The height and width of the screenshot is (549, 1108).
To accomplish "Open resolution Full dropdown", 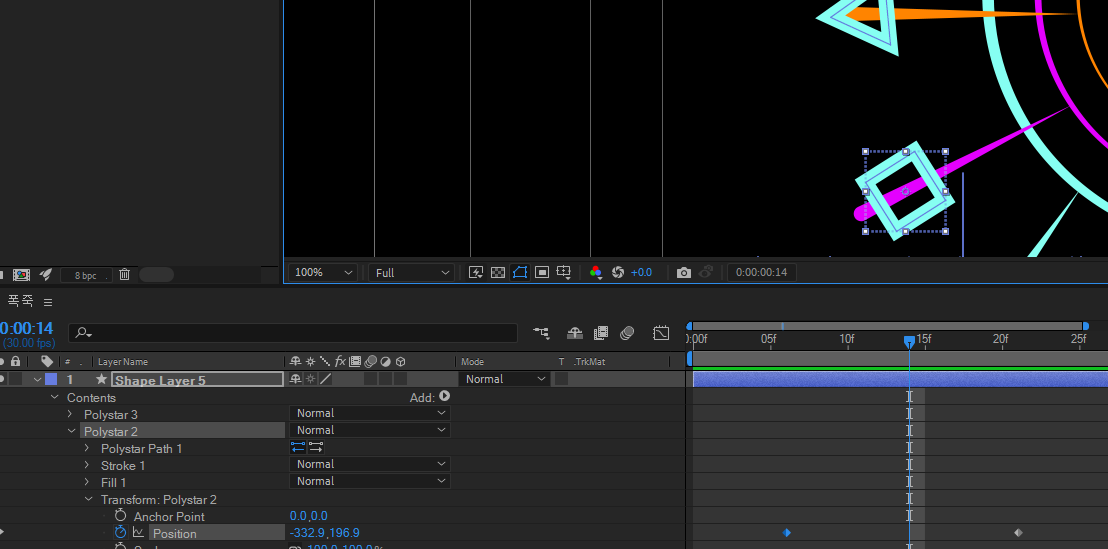I will click(411, 273).
